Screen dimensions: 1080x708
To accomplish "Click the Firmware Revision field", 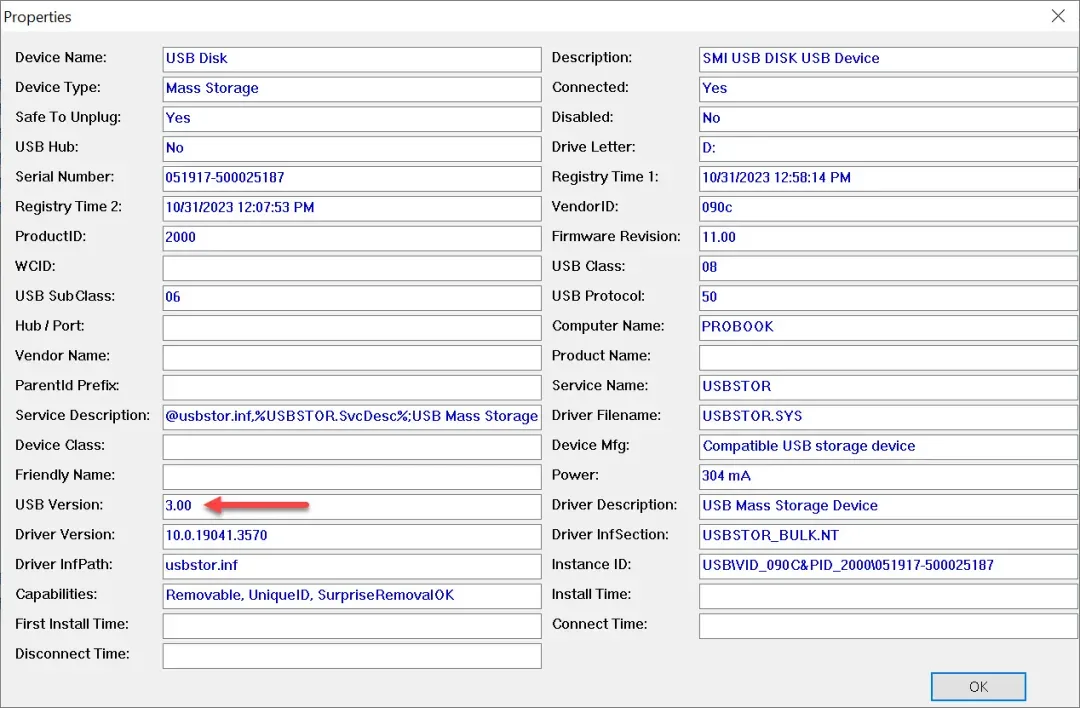I will point(887,238).
